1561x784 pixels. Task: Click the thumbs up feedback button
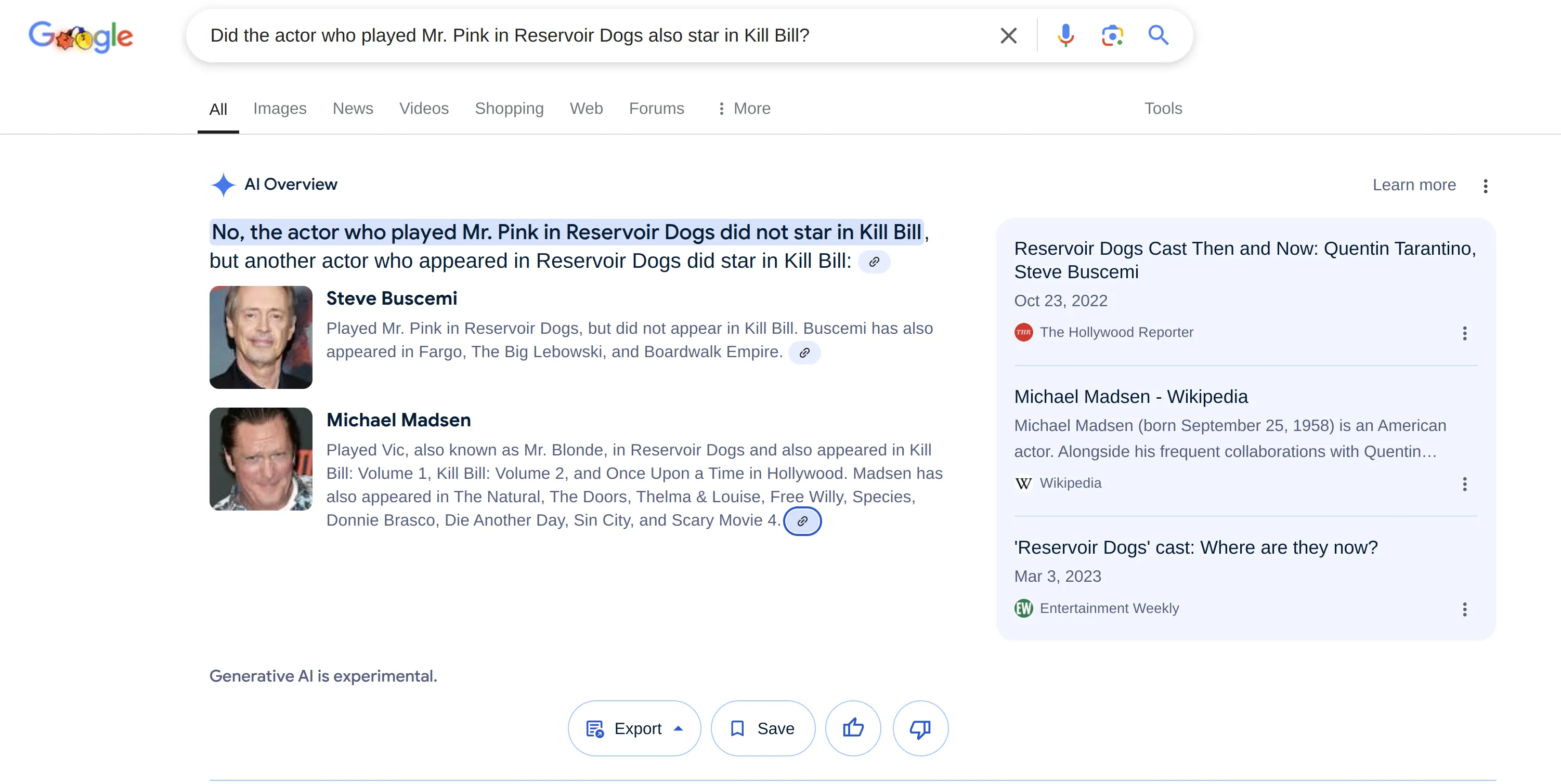tap(853, 728)
